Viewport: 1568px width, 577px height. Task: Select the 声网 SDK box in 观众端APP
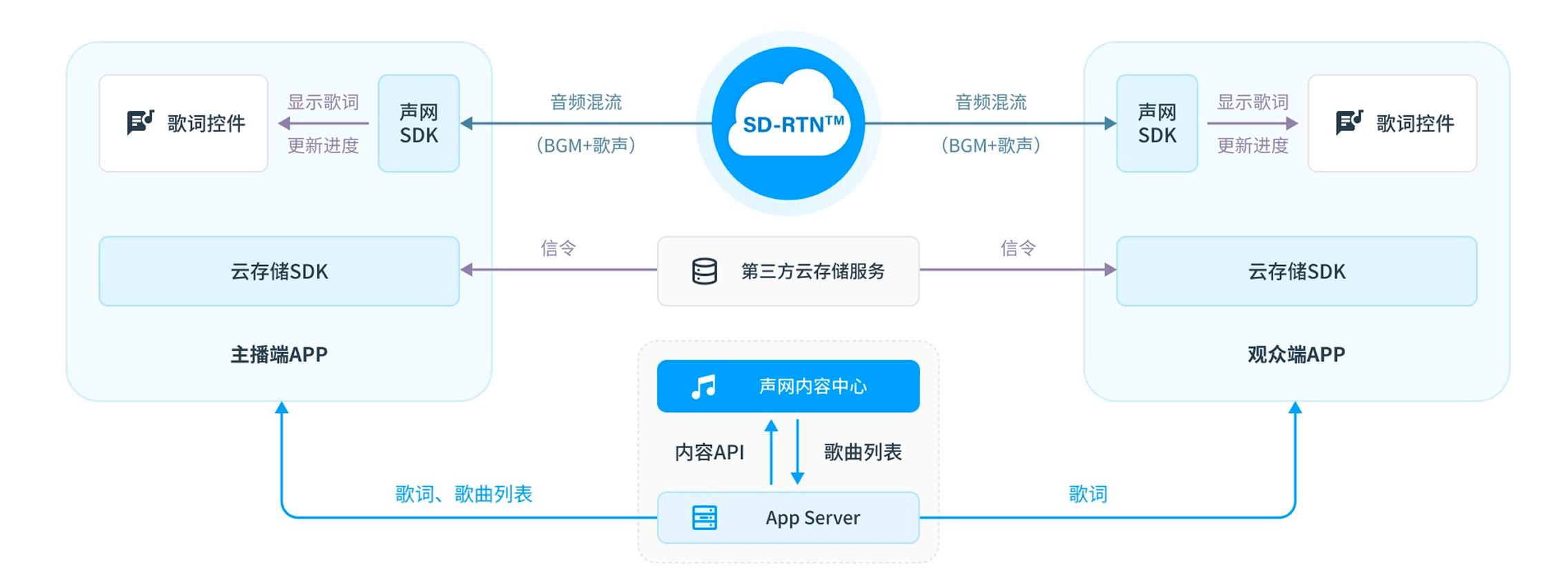pos(1157,123)
